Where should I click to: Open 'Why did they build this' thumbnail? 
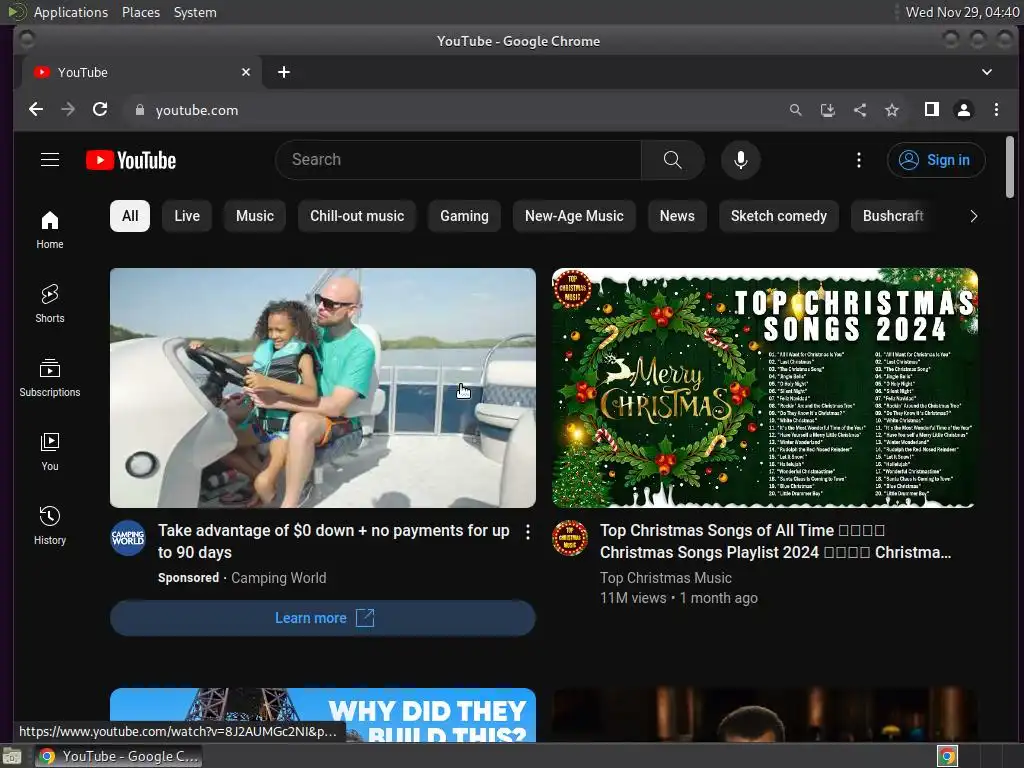323,715
